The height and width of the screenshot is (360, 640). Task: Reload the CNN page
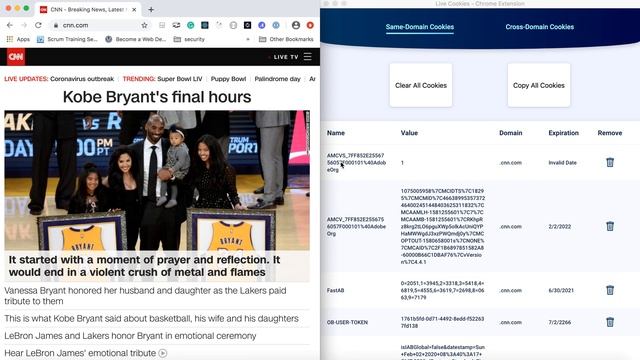tap(38, 25)
